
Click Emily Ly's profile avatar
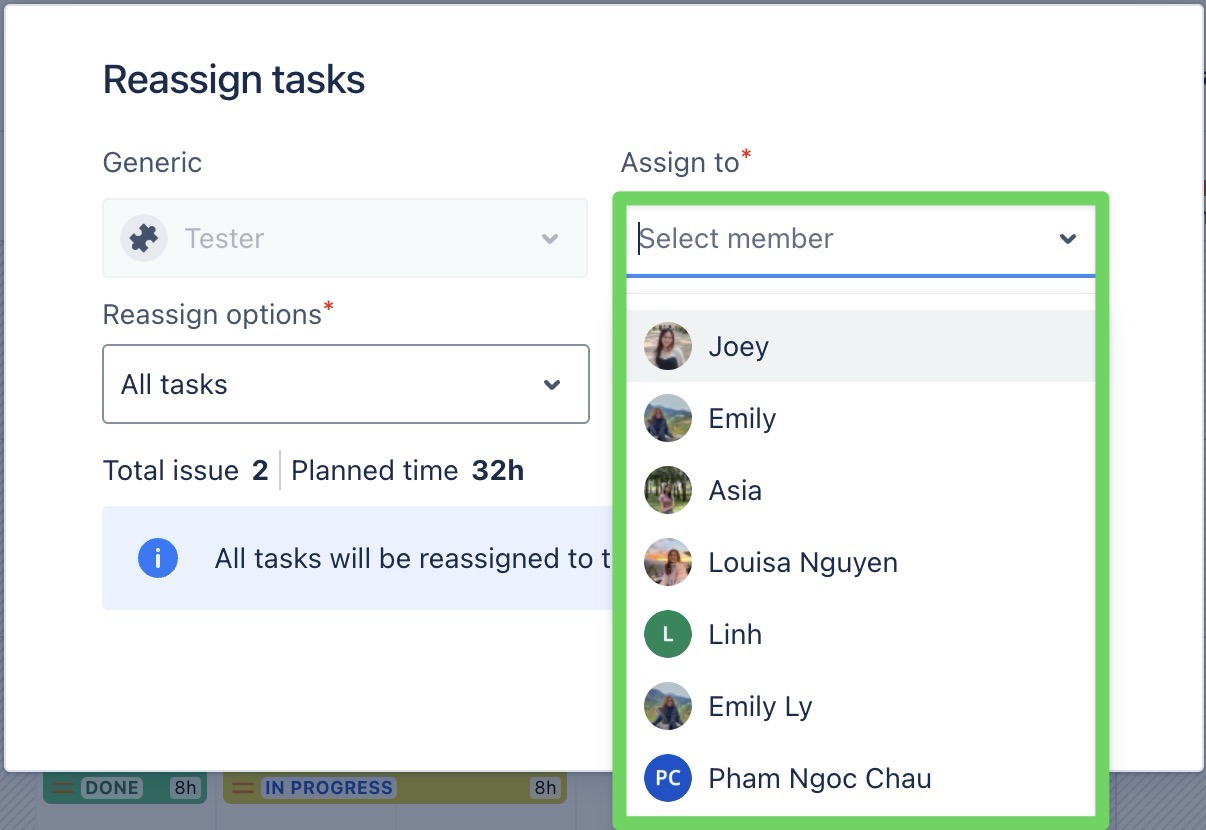point(668,706)
